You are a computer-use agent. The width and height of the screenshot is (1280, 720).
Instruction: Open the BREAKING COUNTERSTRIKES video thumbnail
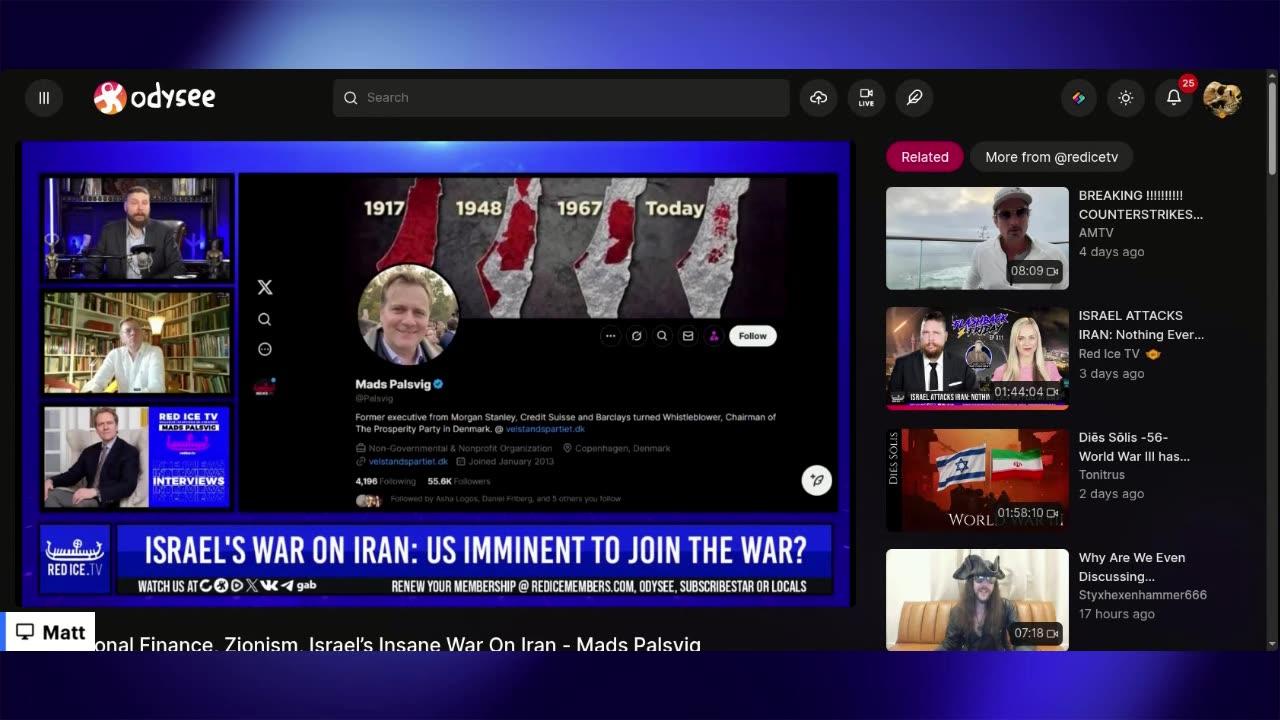click(977, 238)
